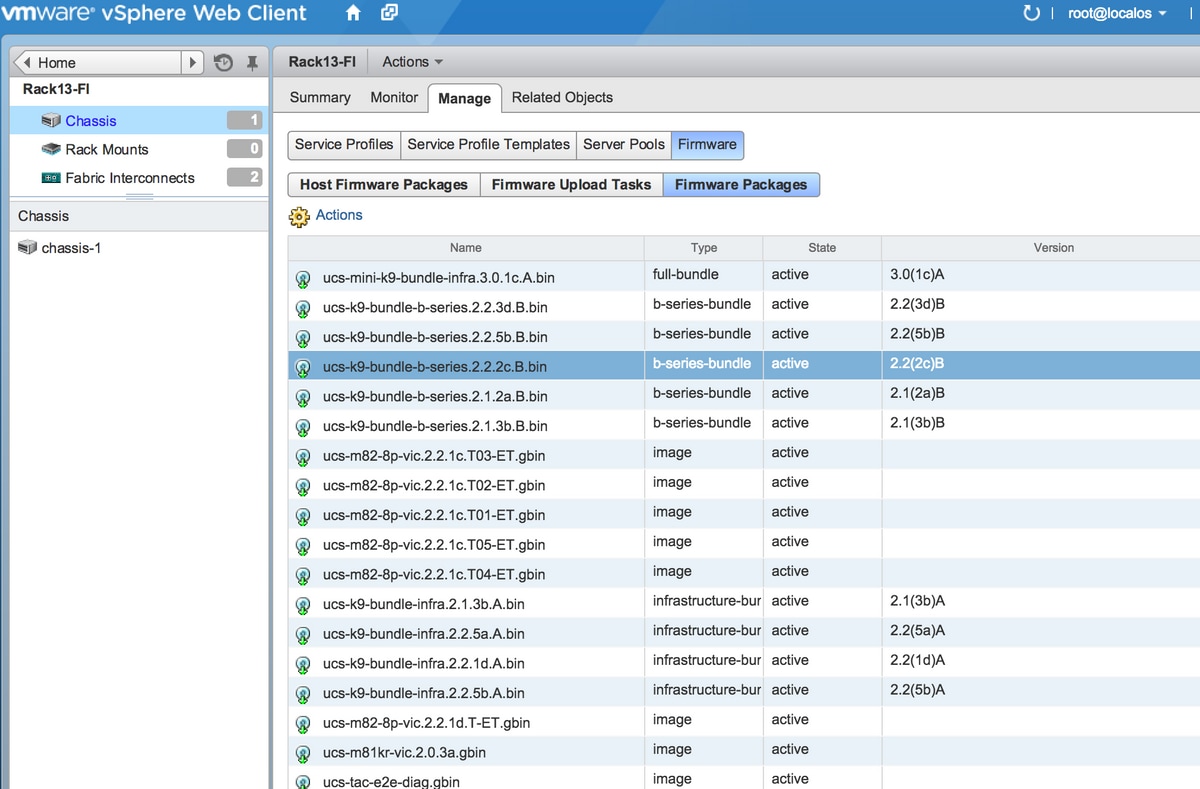This screenshot has width=1200, height=789.
Task: Select Chassis label in the navigator list
Action: tap(91, 121)
